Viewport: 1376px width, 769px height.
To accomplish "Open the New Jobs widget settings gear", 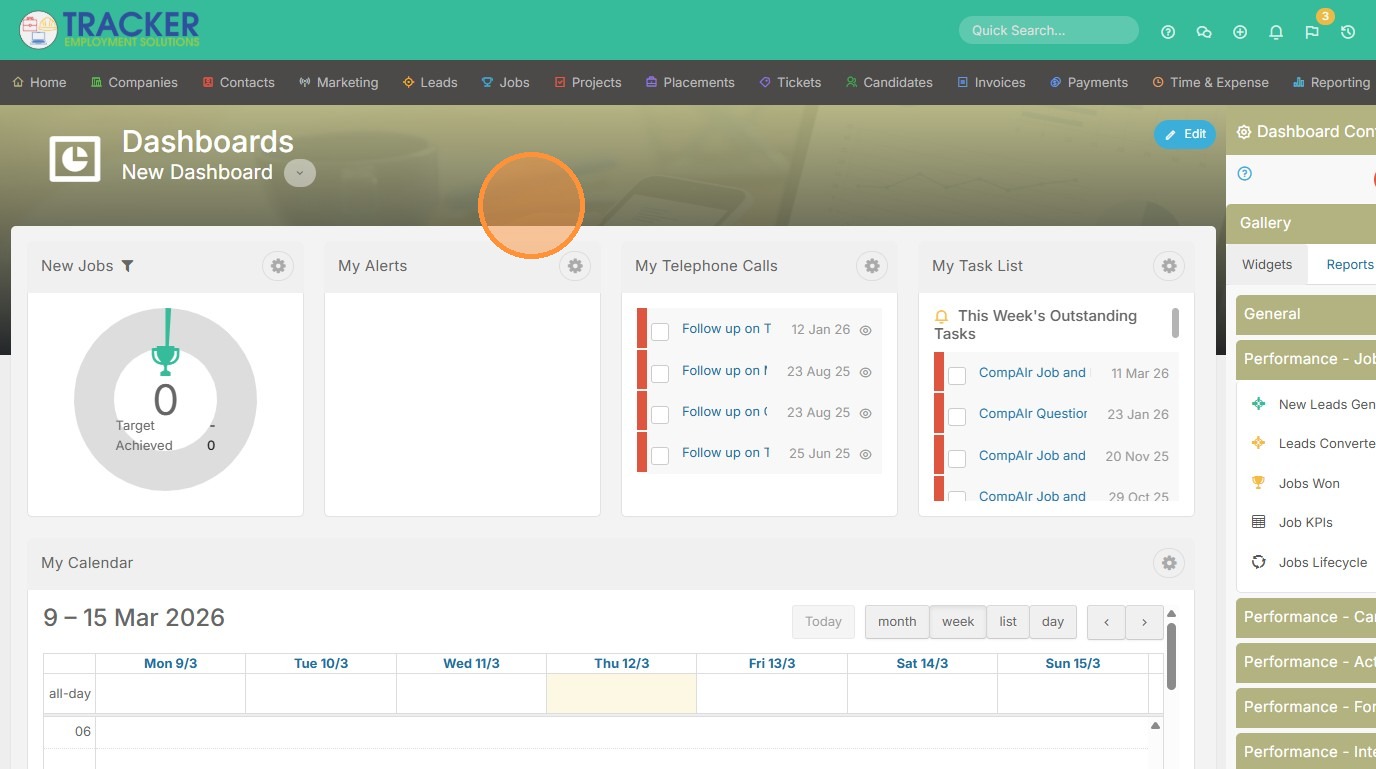I will [x=278, y=266].
